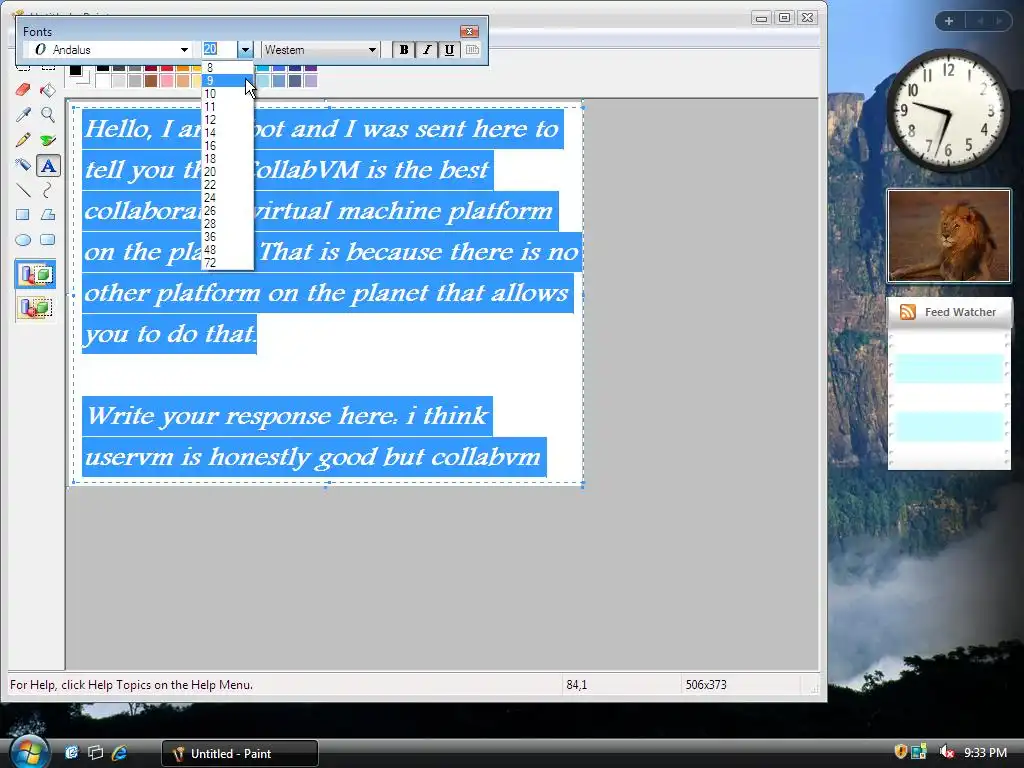The height and width of the screenshot is (768, 1024).
Task: Open the network tray icon
Action: point(919,752)
